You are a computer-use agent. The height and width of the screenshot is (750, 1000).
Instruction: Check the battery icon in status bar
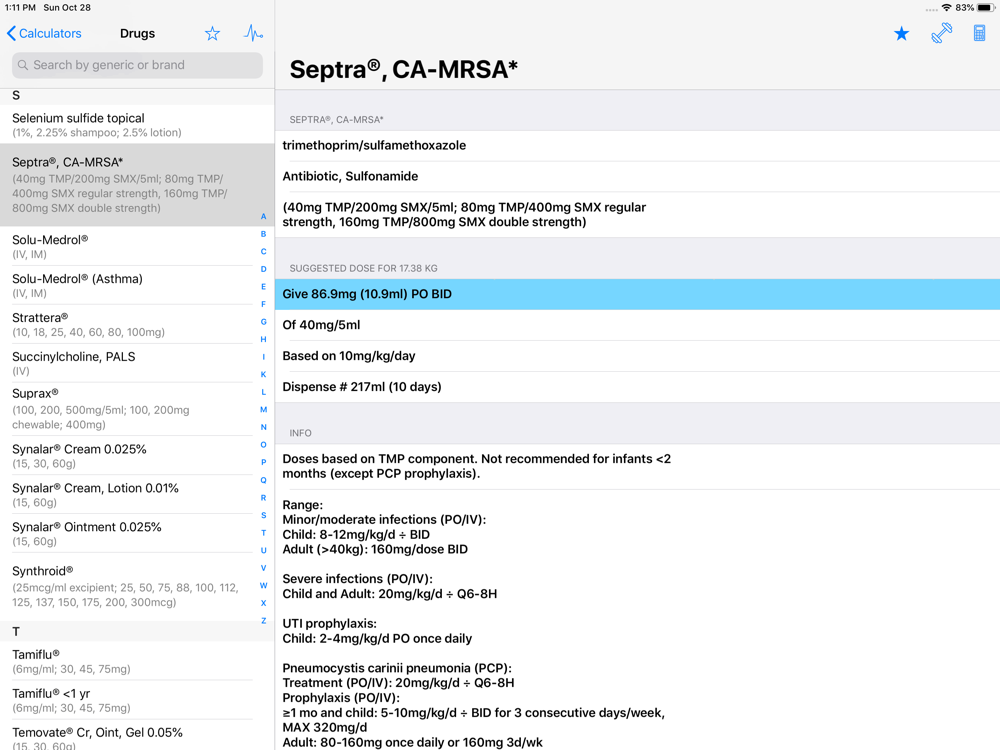pyautogui.click(x=986, y=8)
